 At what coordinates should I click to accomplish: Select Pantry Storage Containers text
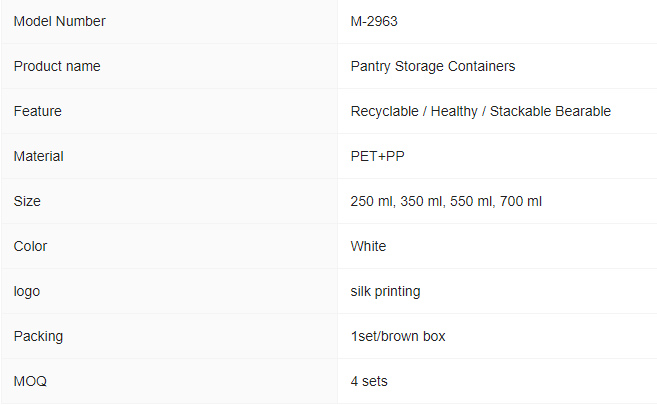(x=433, y=66)
